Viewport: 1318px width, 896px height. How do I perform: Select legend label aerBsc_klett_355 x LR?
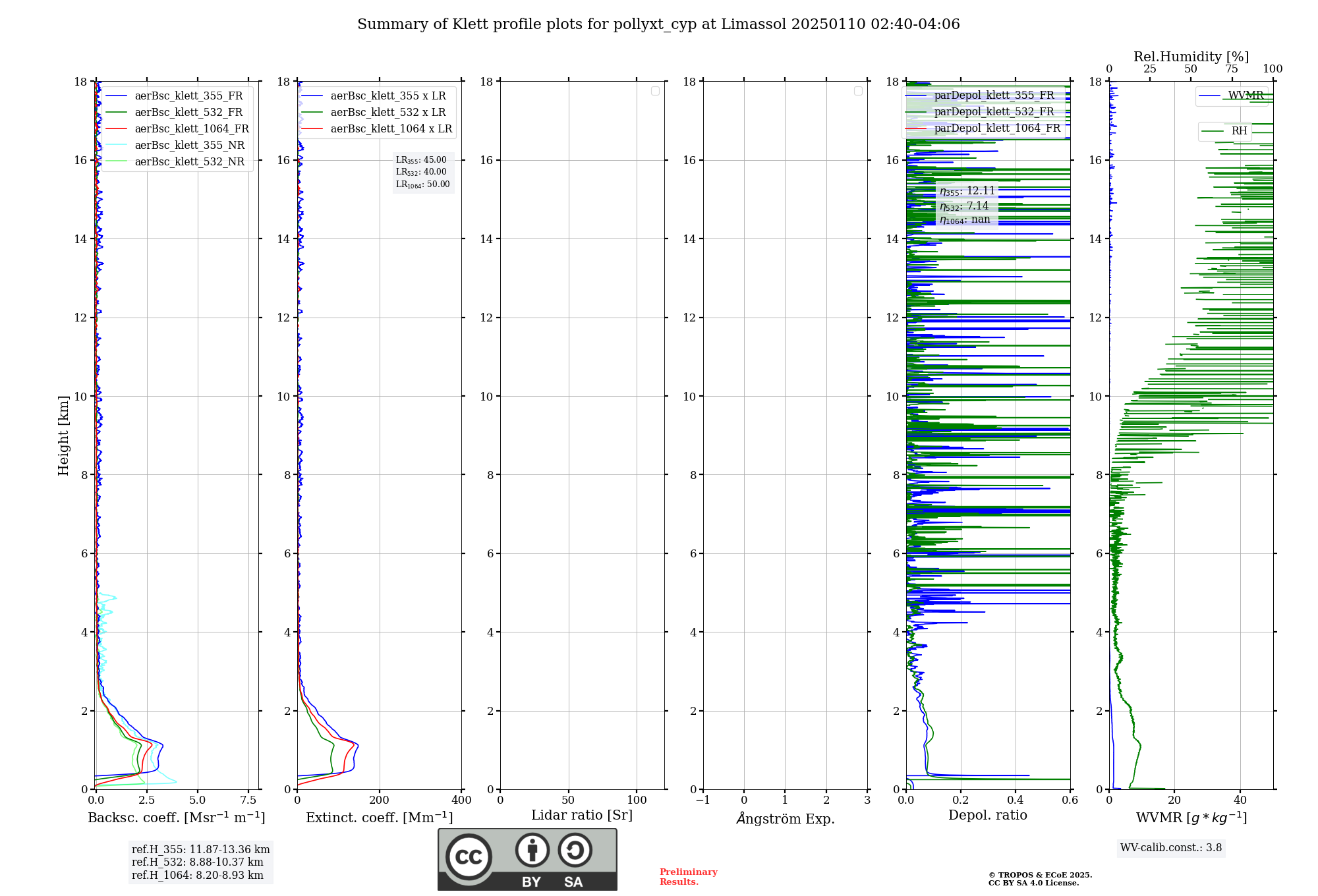click(x=388, y=96)
